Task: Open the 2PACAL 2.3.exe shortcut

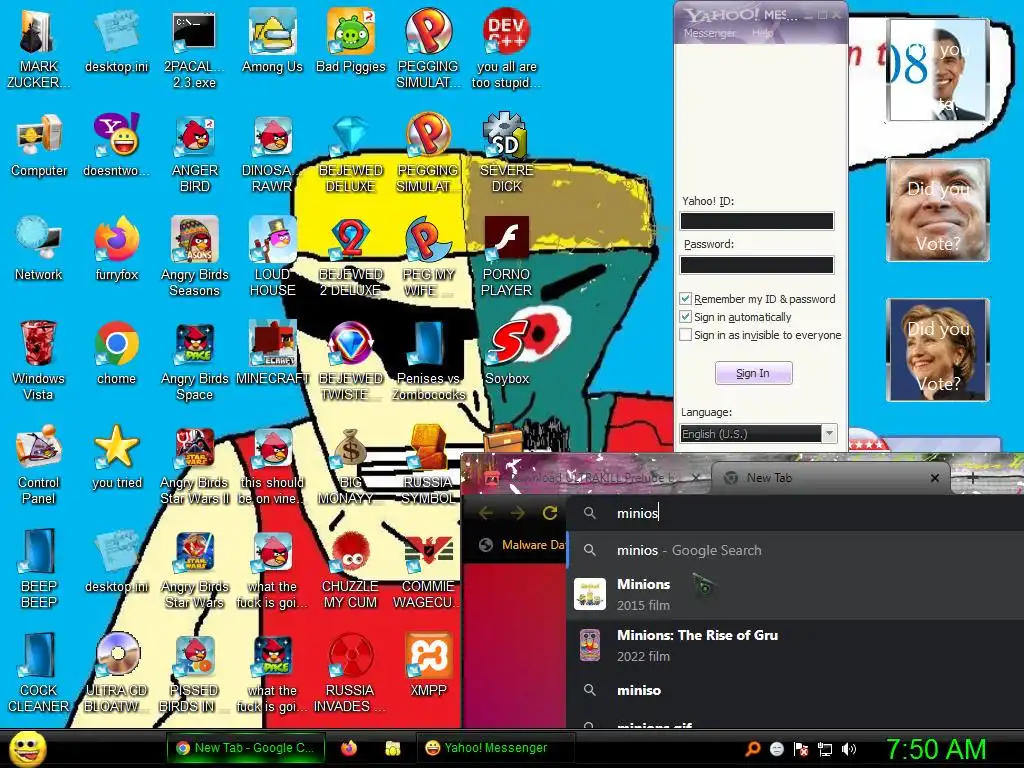Action: [x=194, y=33]
